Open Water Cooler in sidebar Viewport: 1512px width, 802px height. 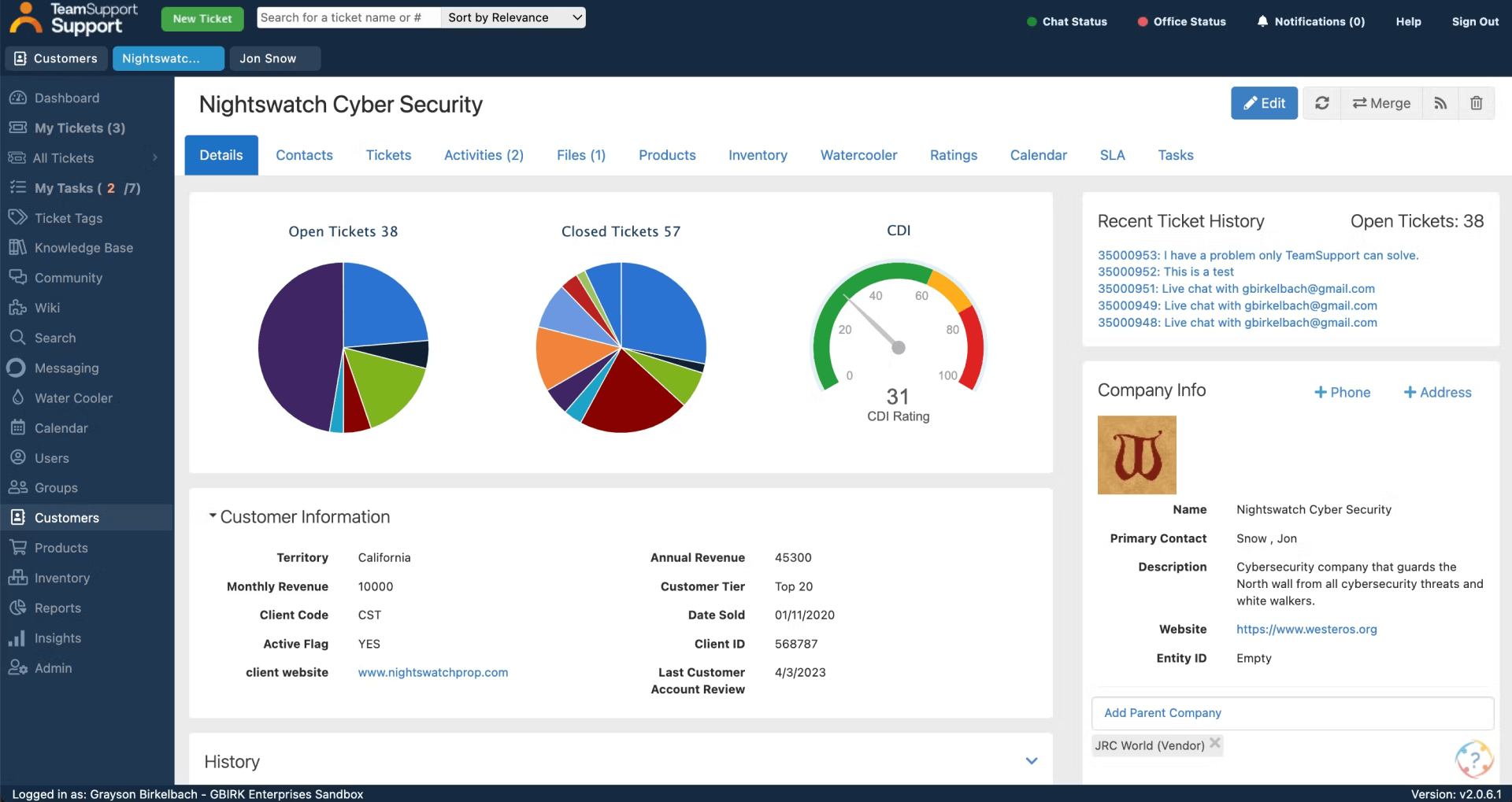click(73, 398)
